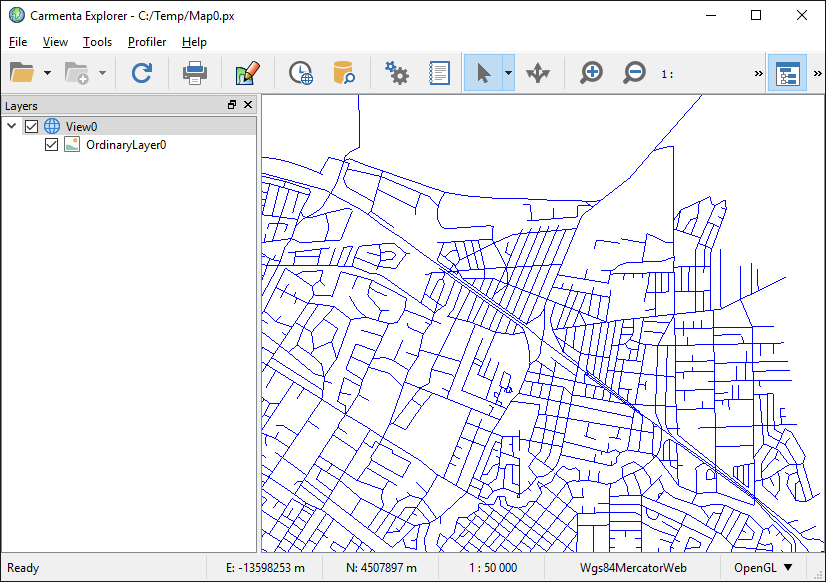Click the database search icon
The height and width of the screenshot is (582, 826).
344,73
